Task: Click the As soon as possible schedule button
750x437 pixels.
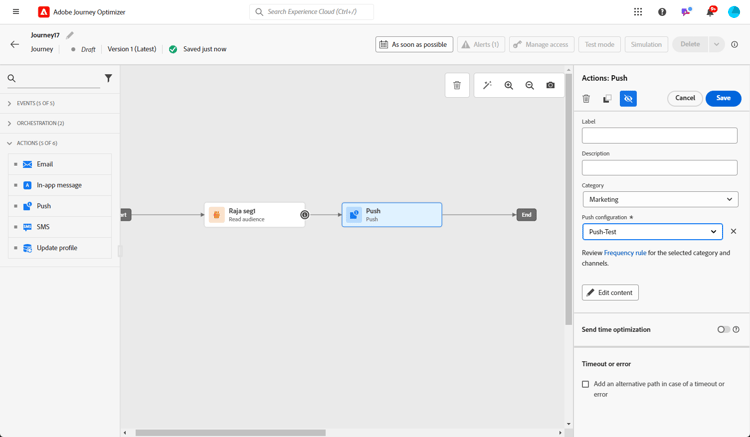Action: pos(414,44)
